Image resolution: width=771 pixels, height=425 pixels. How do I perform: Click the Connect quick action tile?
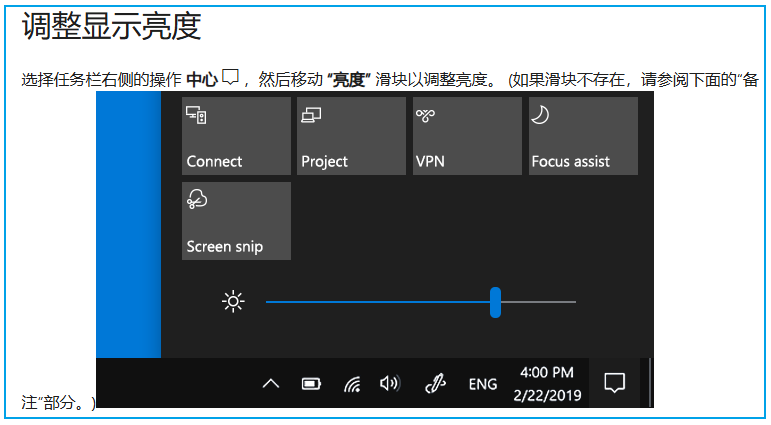click(236, 136)
